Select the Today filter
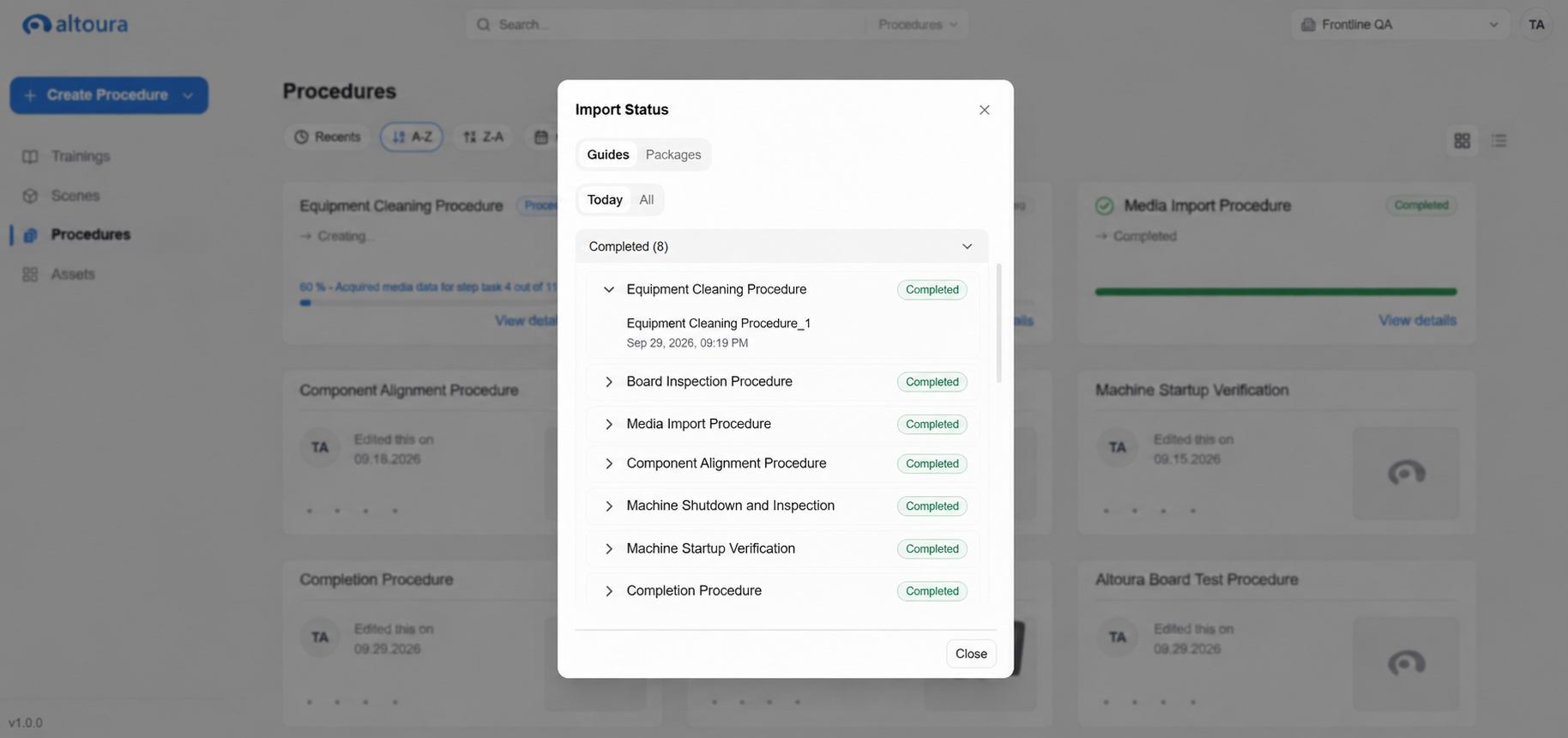Image resolution: width=1568 pixels, height=738 pixels. (x=605, y=200)
